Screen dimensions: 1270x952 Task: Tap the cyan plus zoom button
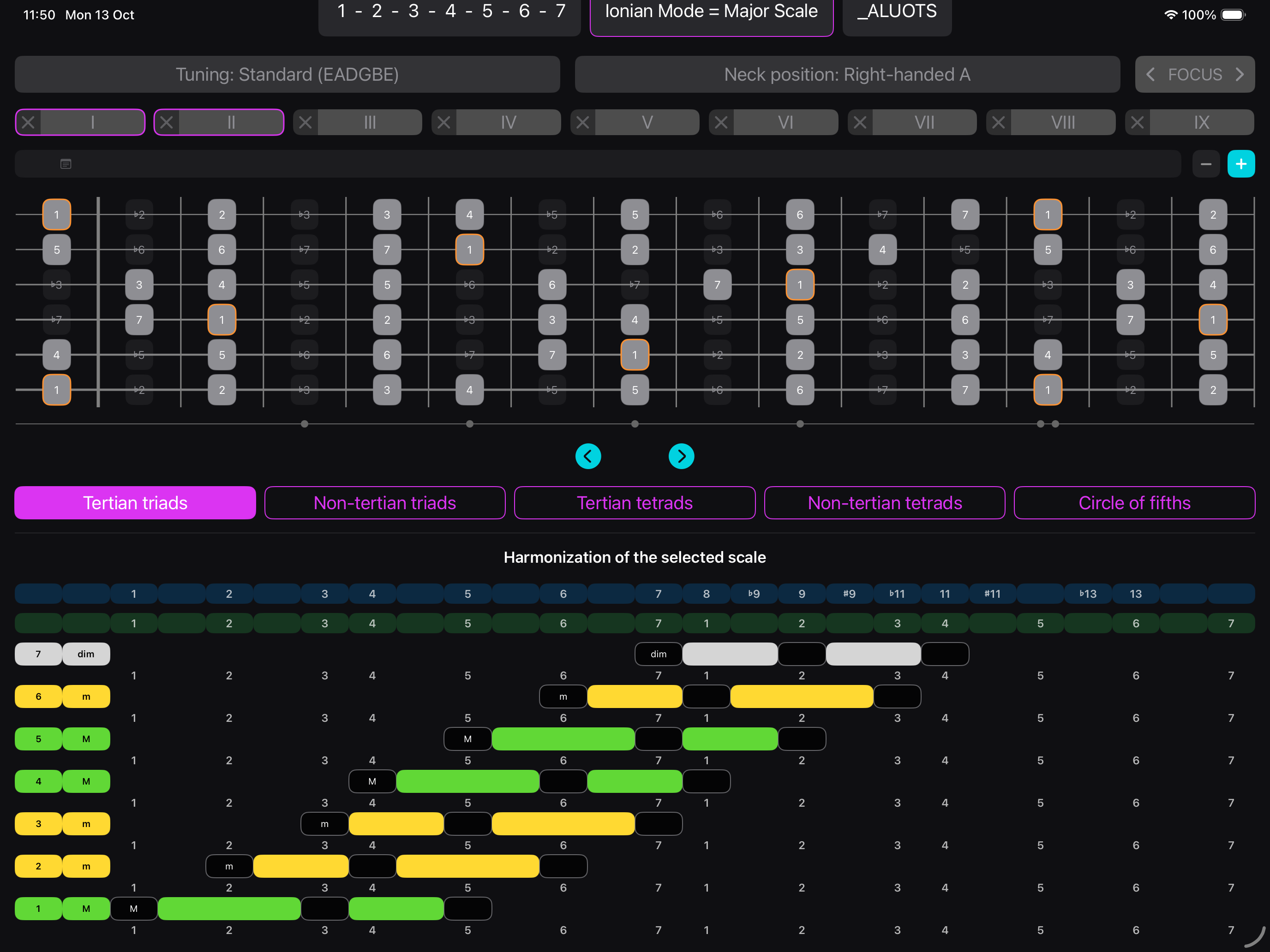pos(1241,164)
